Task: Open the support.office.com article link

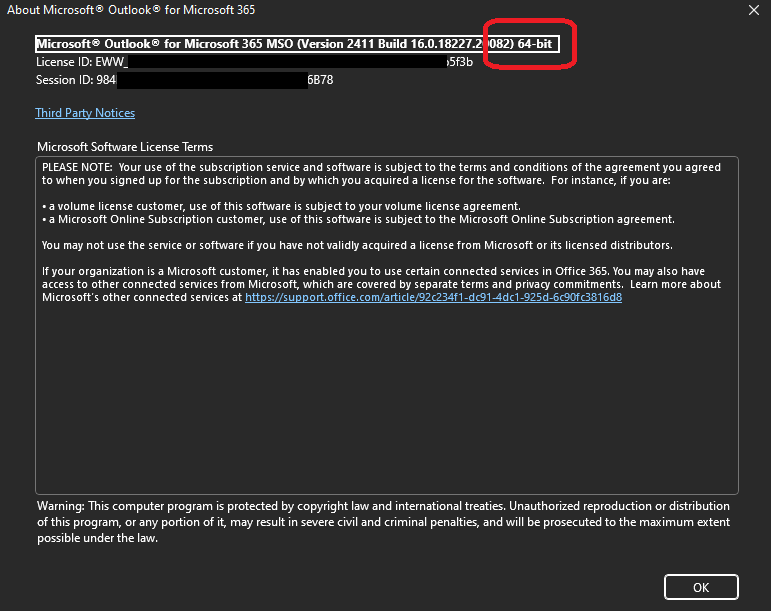Action: (x=433, y=297)
